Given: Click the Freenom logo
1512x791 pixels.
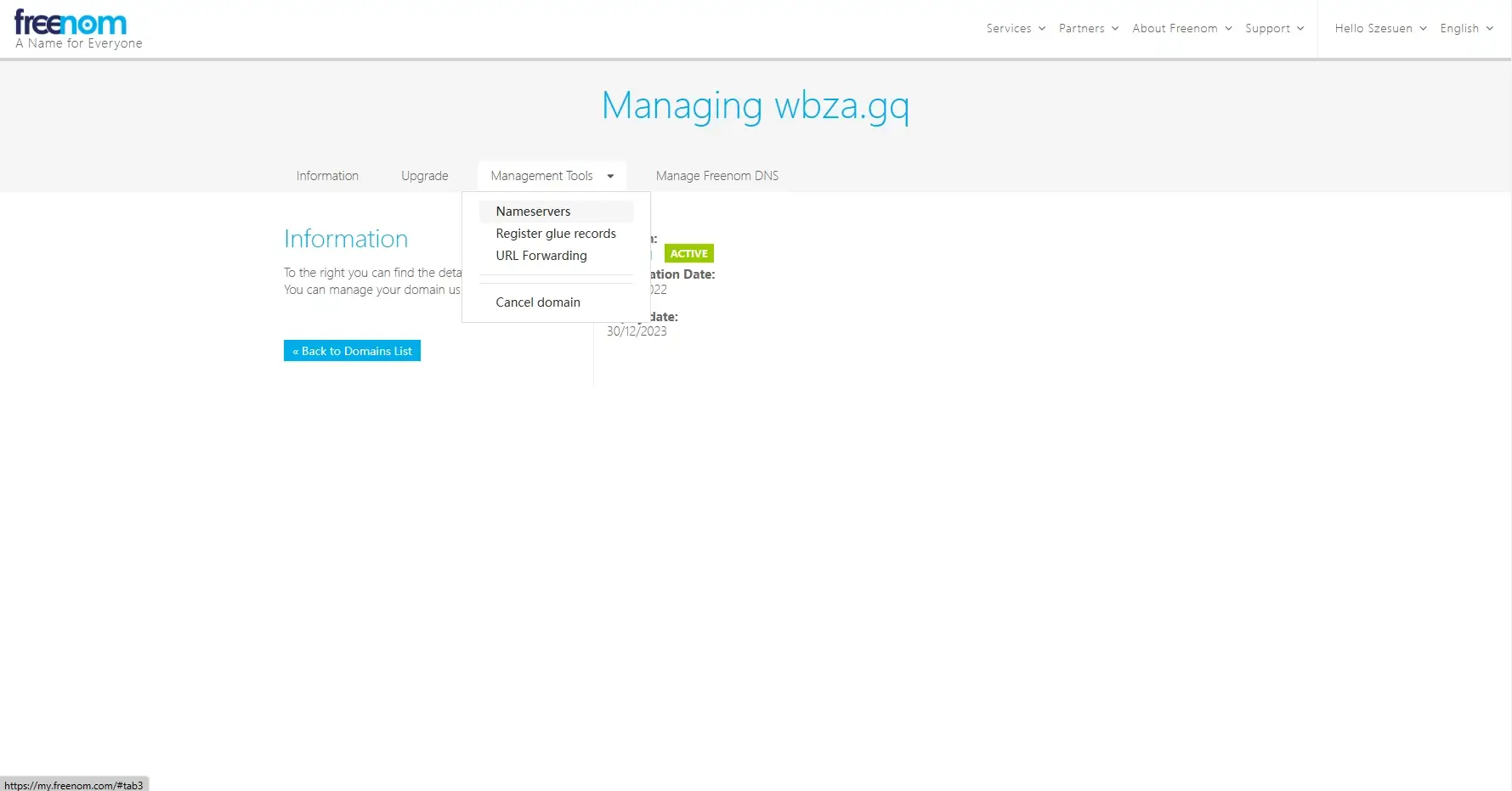Looking at the screenshot, I should click(x=71, y=24).
